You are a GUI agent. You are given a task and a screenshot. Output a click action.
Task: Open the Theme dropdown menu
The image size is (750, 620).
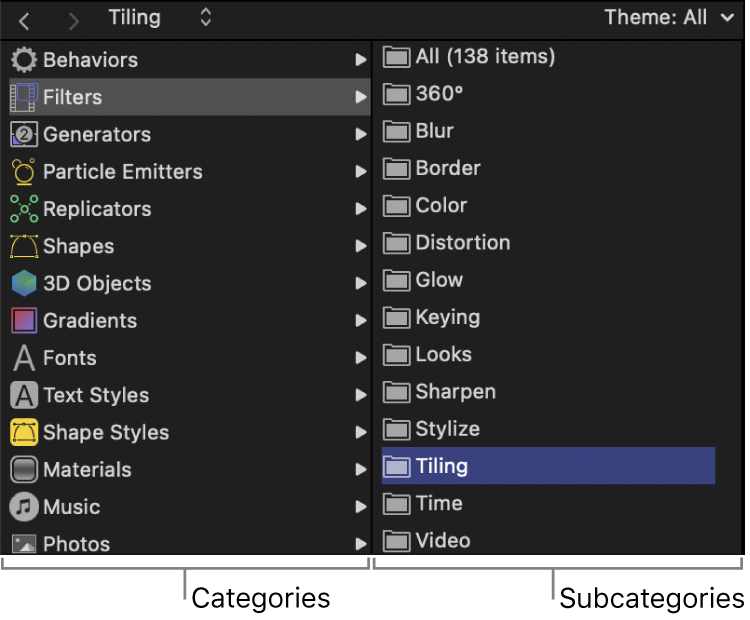point(669,17)
